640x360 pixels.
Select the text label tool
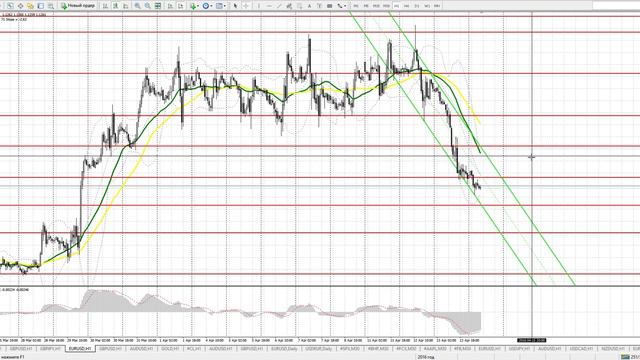319,6
